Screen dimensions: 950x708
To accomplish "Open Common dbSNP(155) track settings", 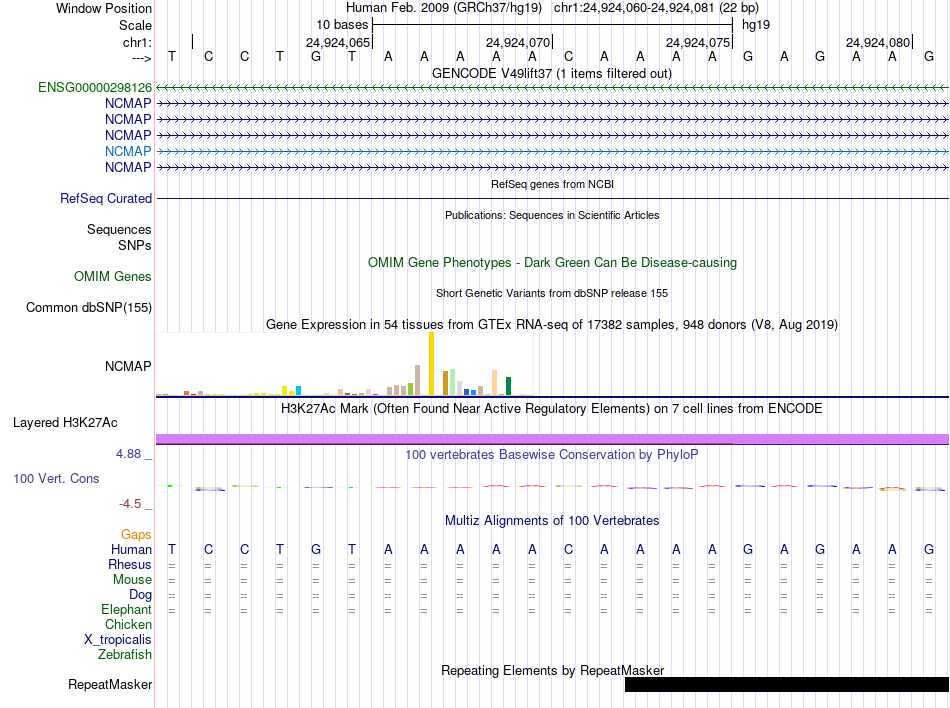I will click(x=89, y=308).
